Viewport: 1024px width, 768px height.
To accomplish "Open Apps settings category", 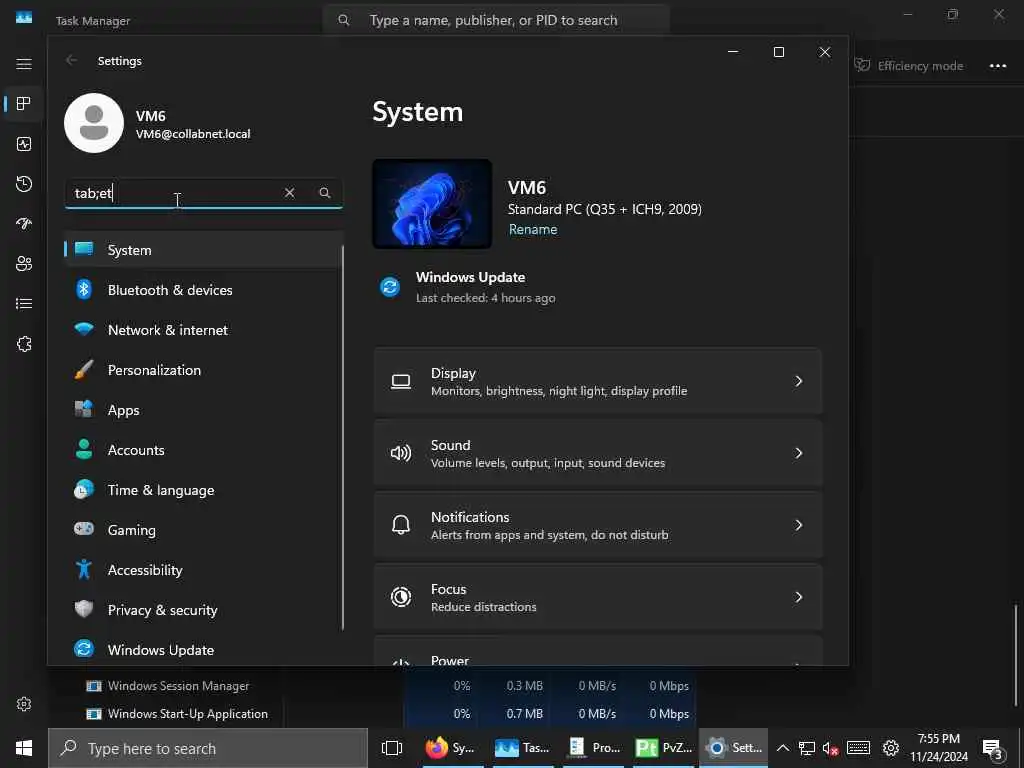I will tap(203, 410).
